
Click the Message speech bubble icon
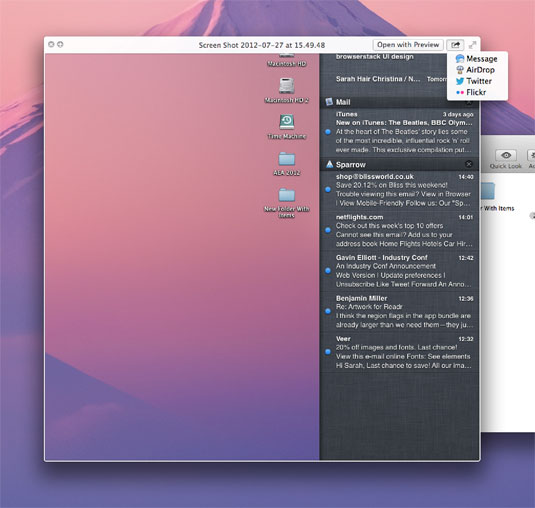tap(460, 59)
